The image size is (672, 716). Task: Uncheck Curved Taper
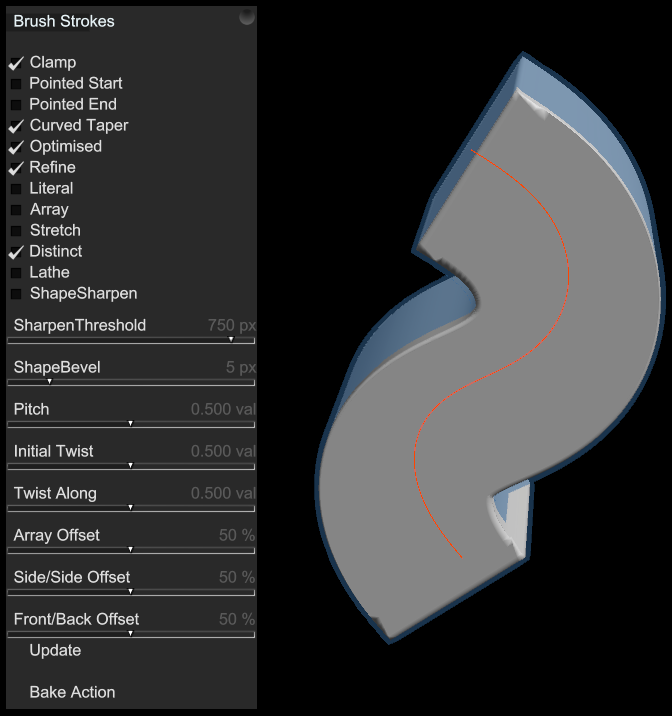tap(16, 126)
